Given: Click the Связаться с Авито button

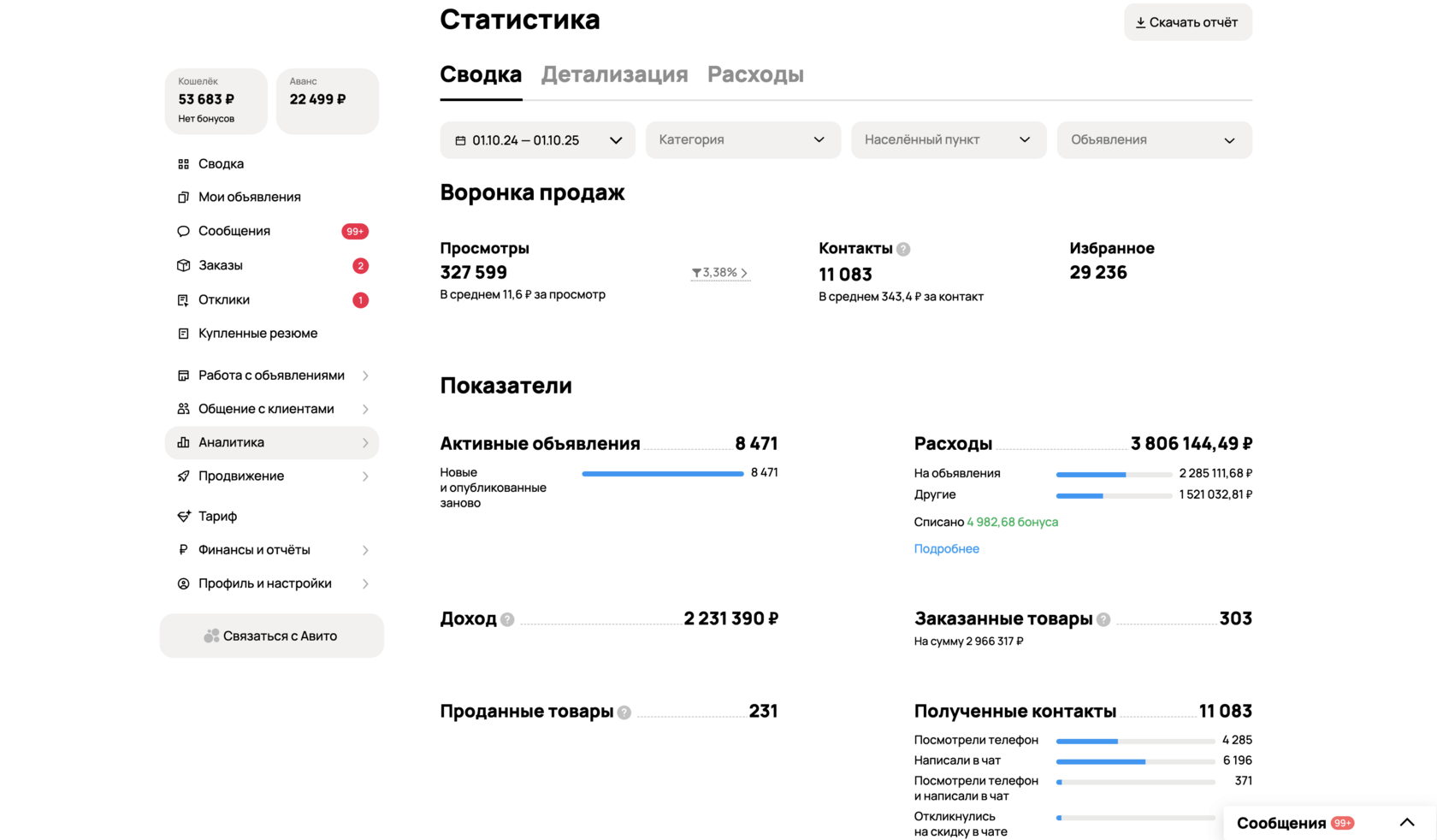Looking at the screenshot, I should pos(272,636).
